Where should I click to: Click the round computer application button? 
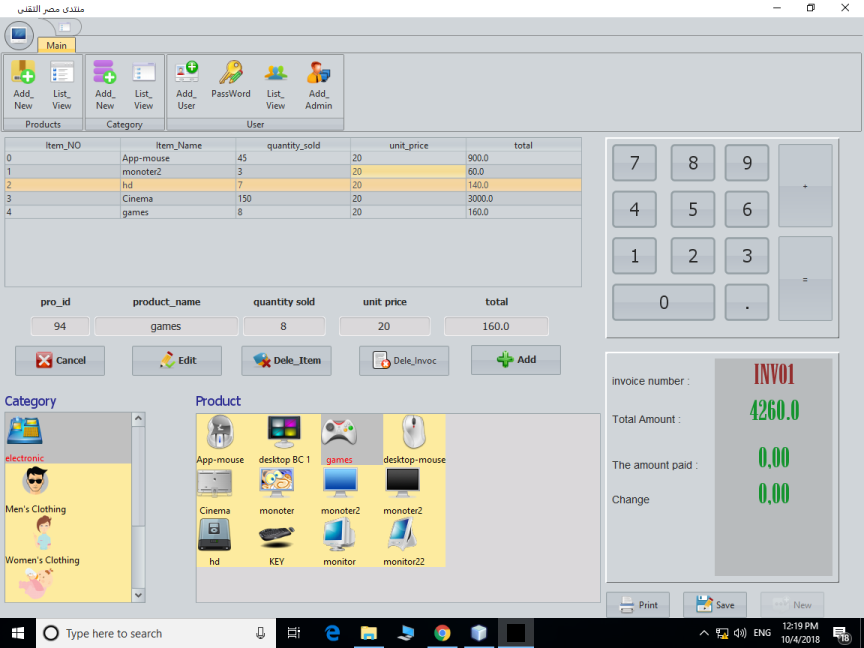click(19, 36)
